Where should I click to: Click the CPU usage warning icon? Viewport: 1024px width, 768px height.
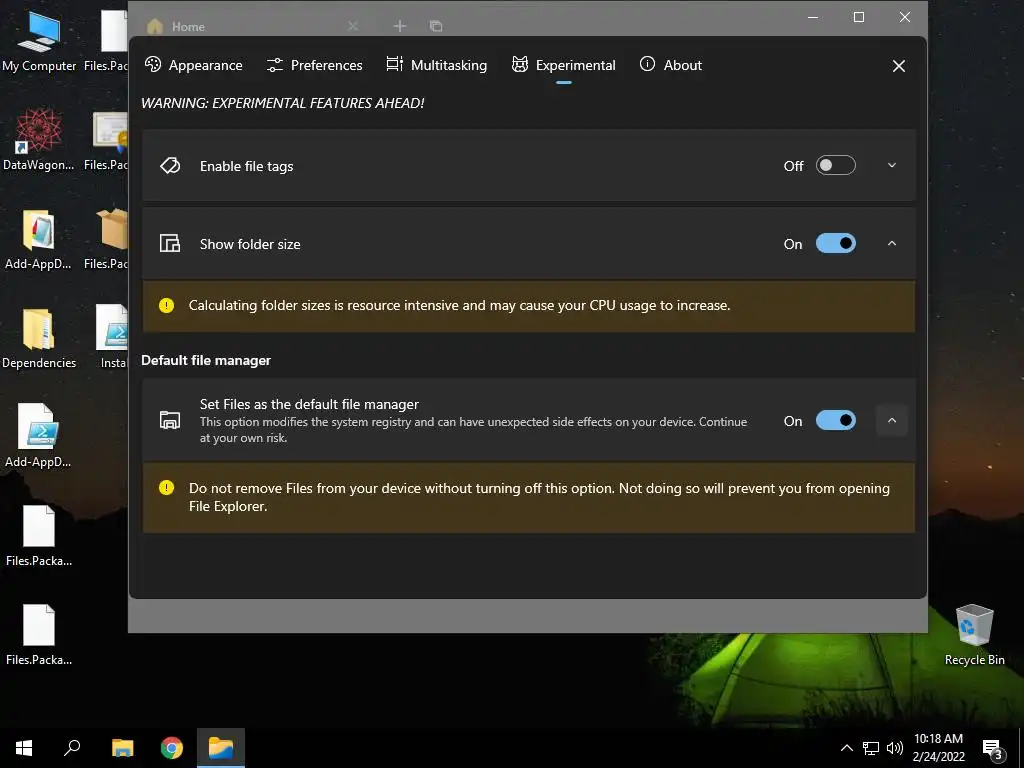coord(167,306)
